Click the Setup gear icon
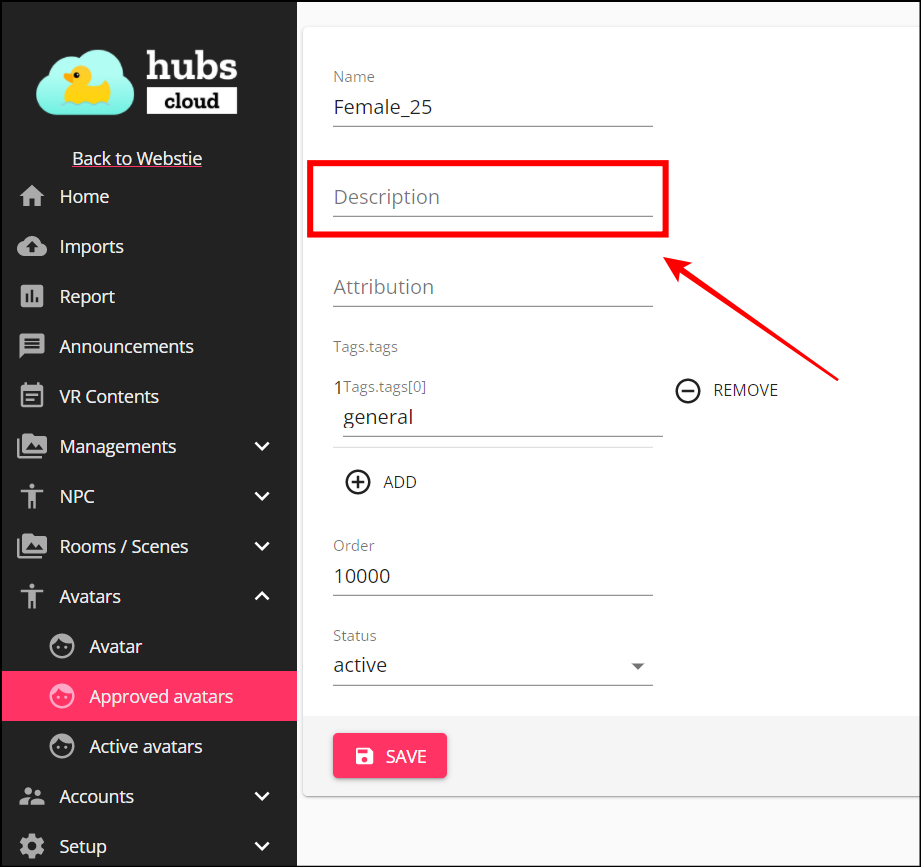Screen dimensions: 921x867 tap(32, 846)
